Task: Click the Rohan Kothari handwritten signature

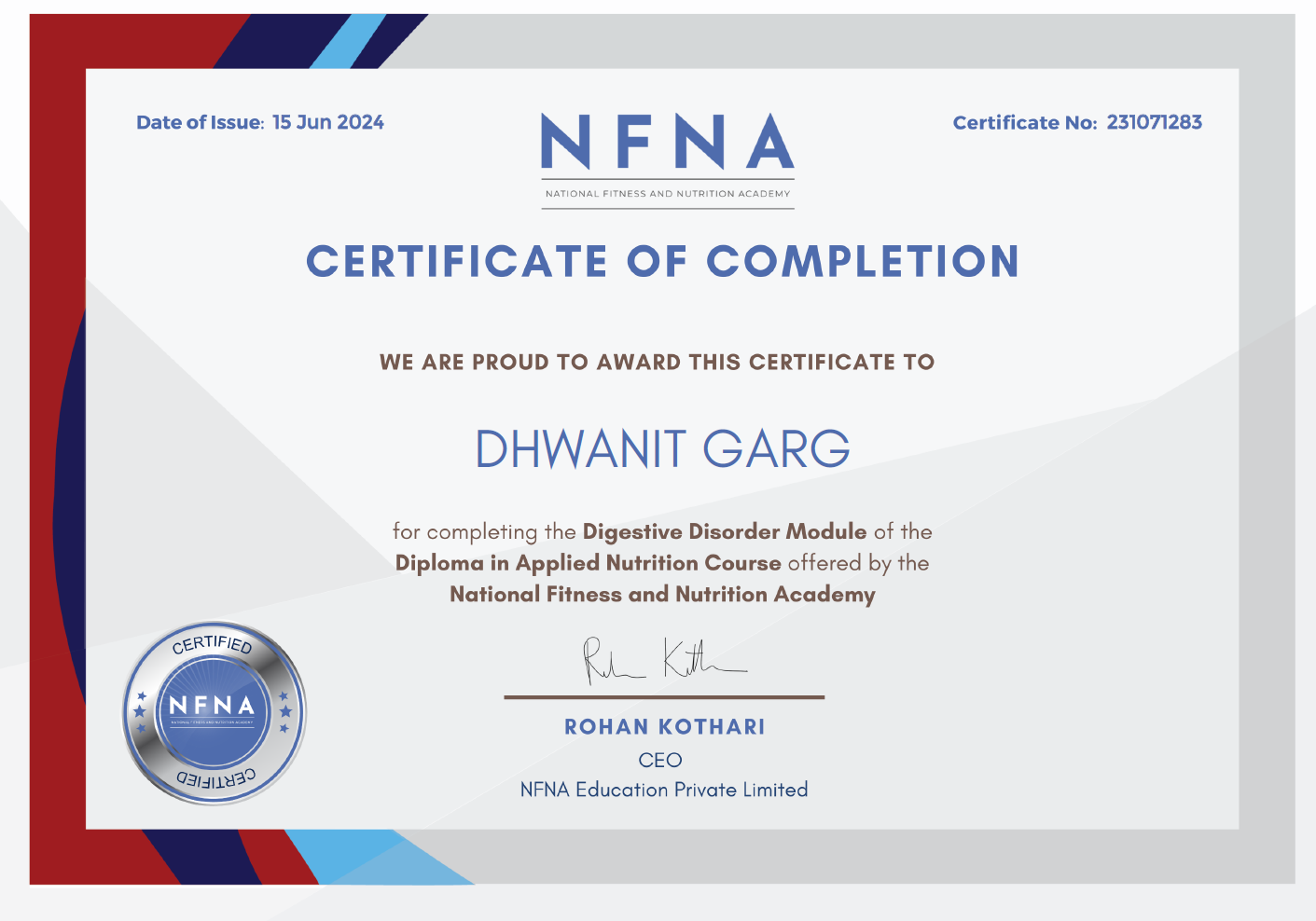Action: click(665, 660)
